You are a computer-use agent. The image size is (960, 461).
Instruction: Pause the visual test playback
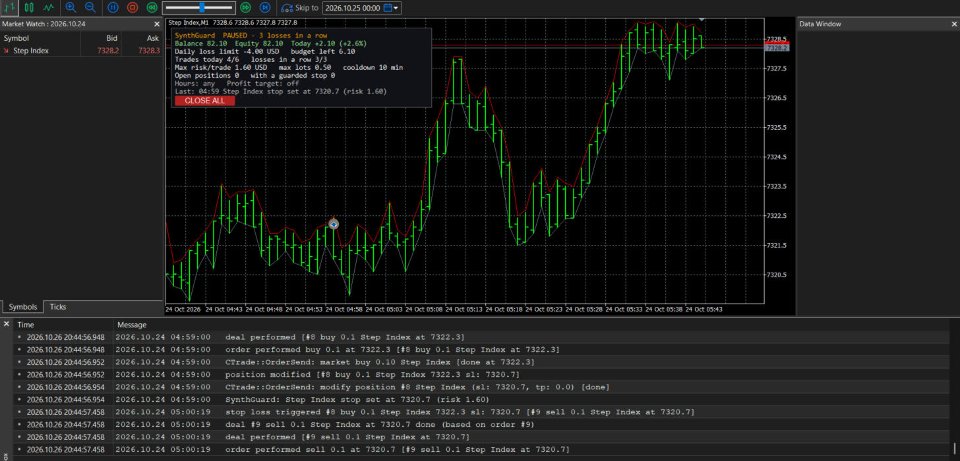(113, 7)
